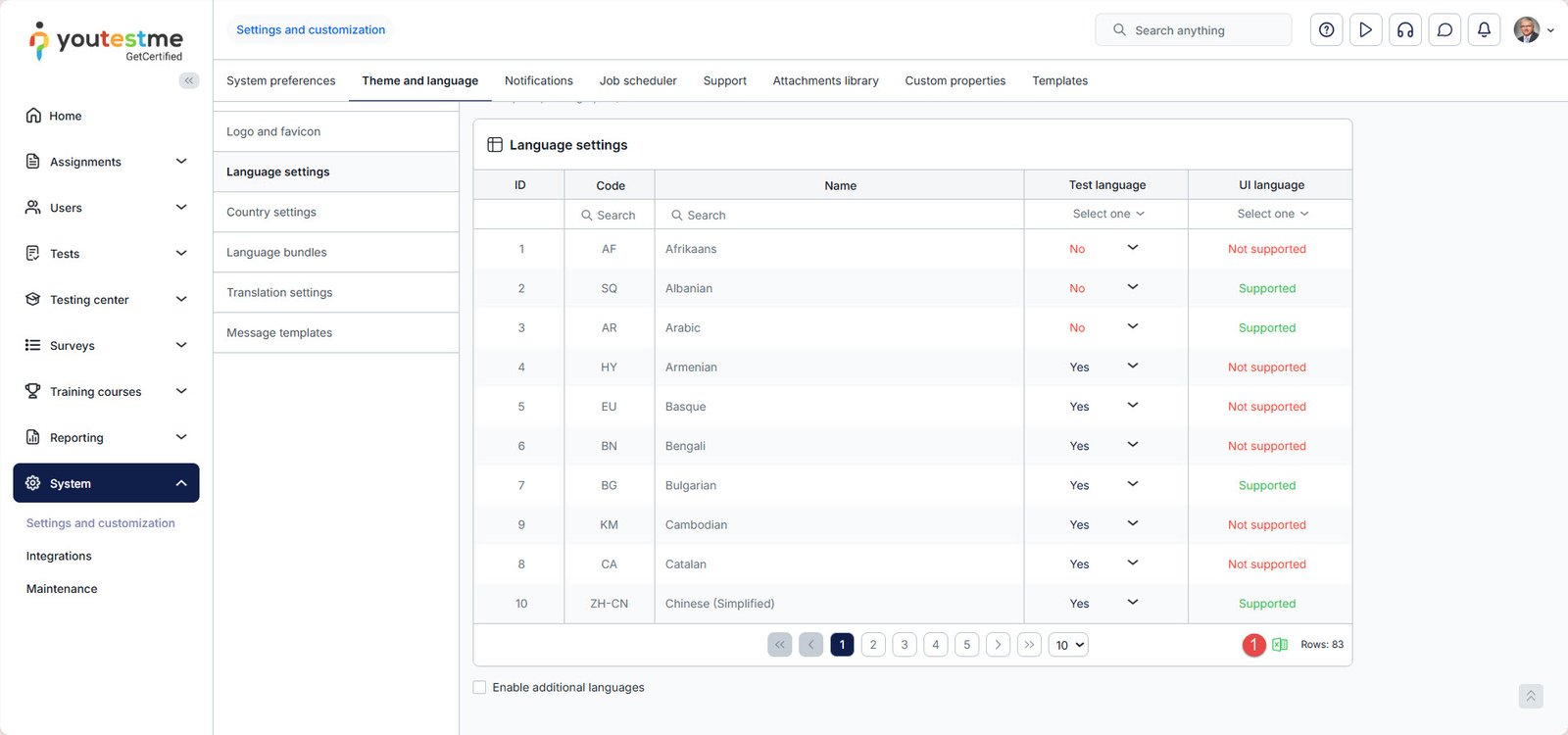The image size is (1568, 735).
Task: Switch to the Notifications tab
Action: [x=538, y=81]
